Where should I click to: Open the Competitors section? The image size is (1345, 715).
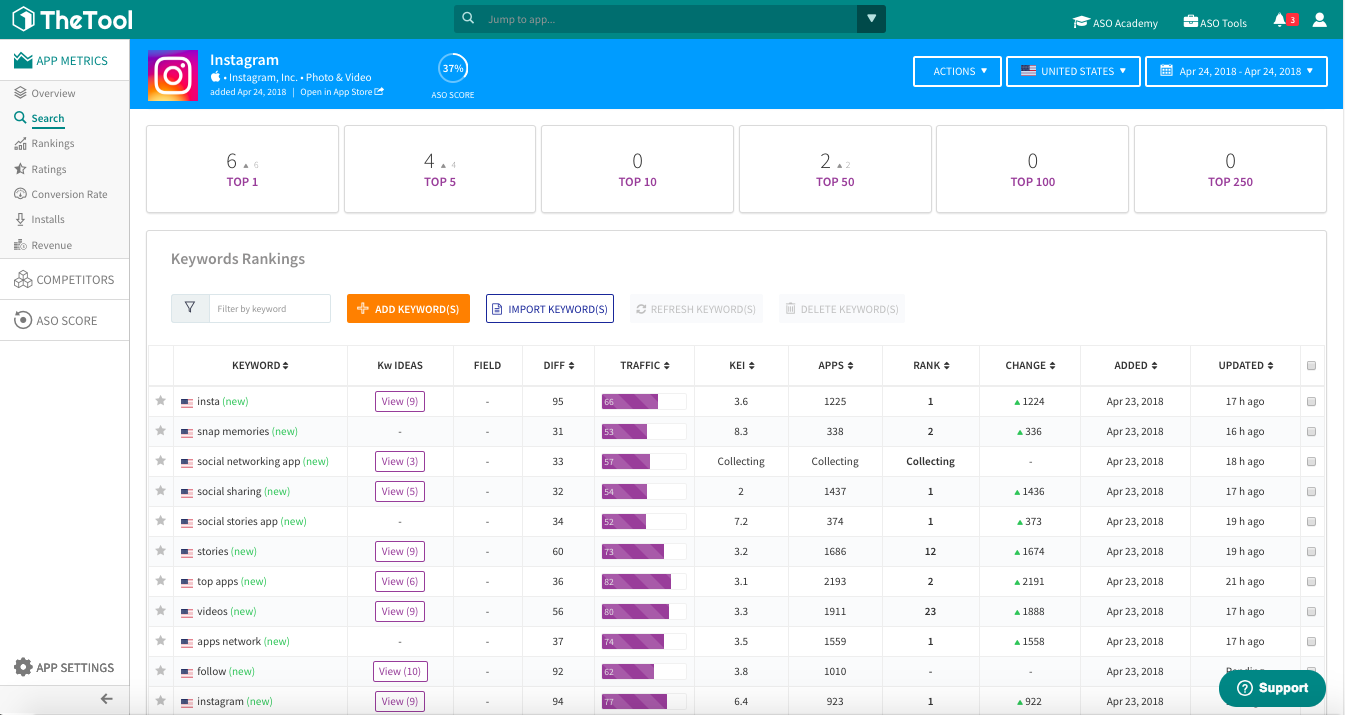[64, 280]
